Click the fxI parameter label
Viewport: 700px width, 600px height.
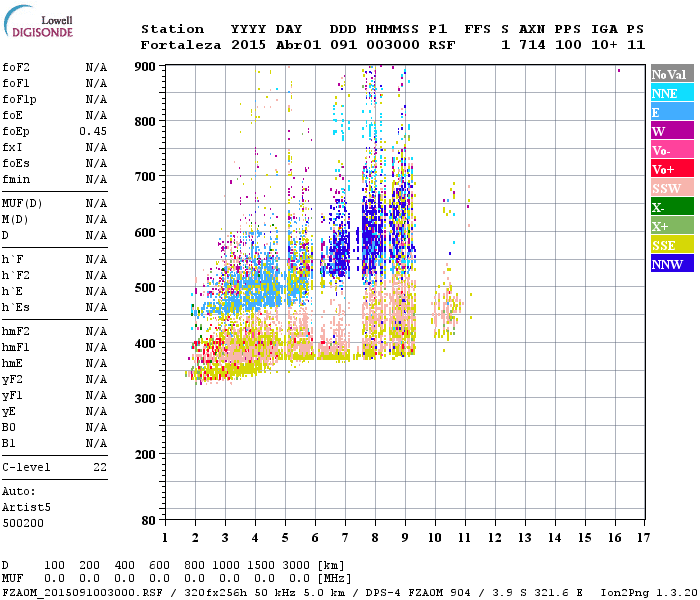(x=12, y=147)
